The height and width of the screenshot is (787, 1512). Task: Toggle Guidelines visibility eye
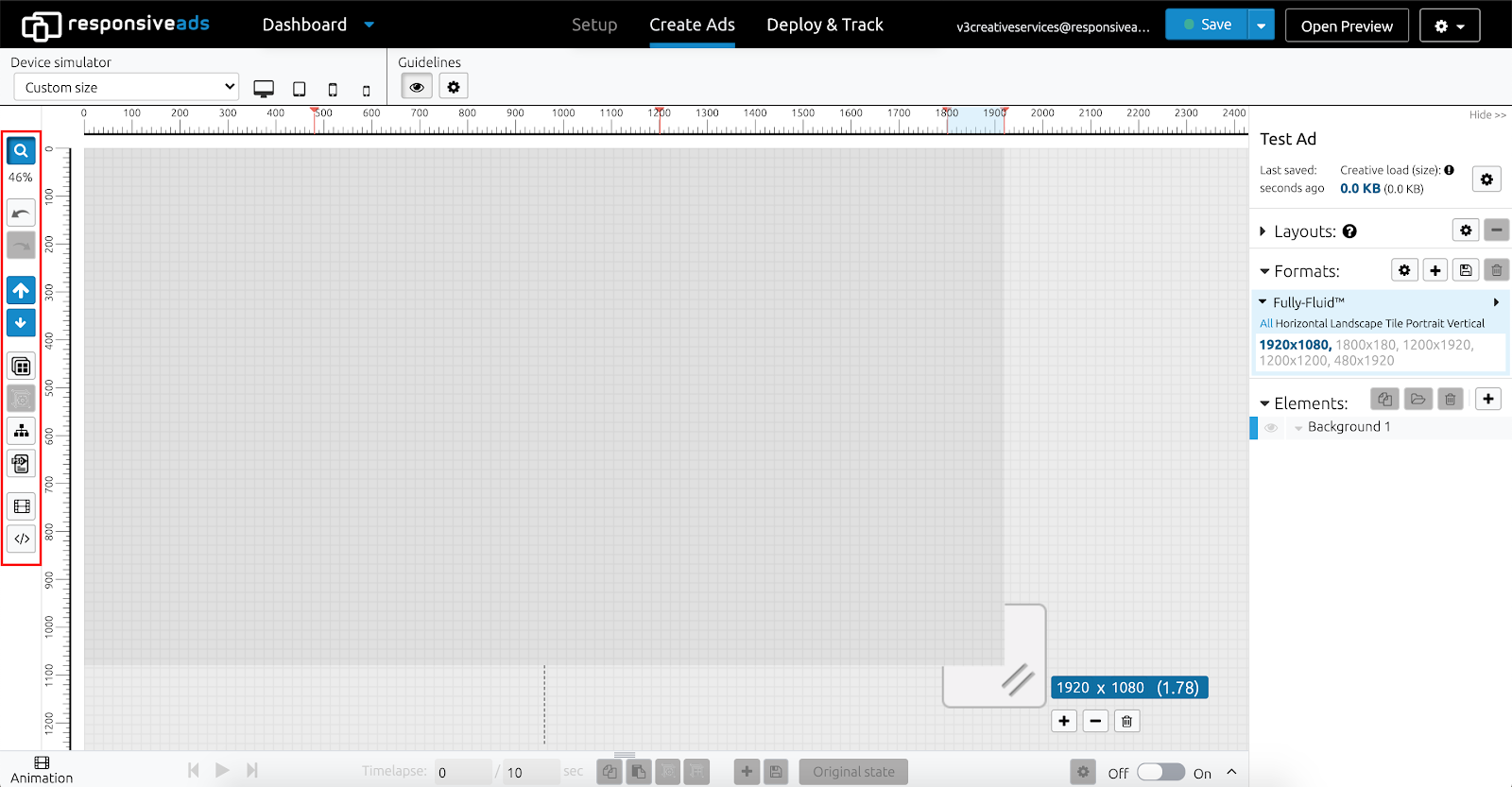(x=417, y=87)
